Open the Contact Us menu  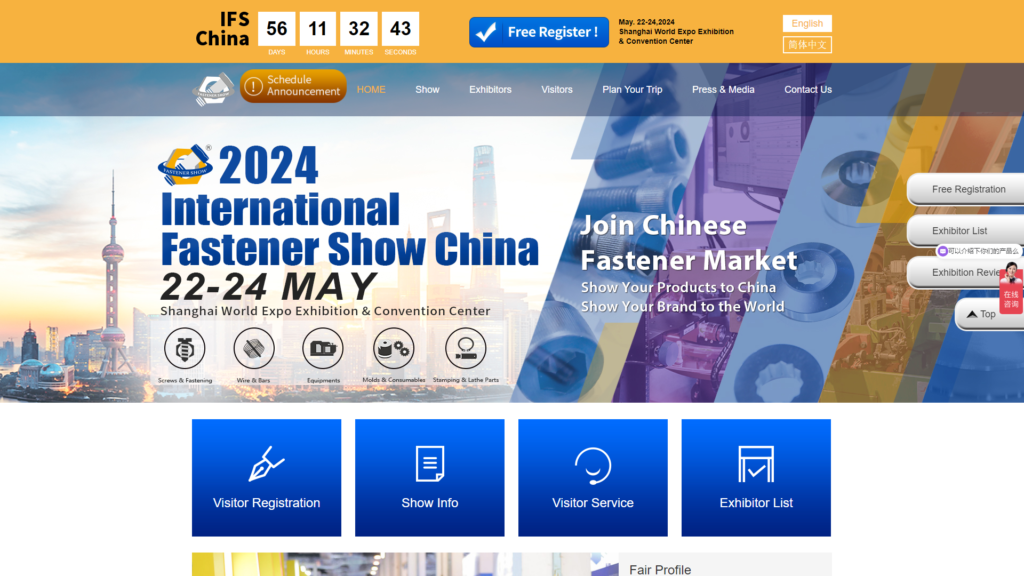point(808,89)
